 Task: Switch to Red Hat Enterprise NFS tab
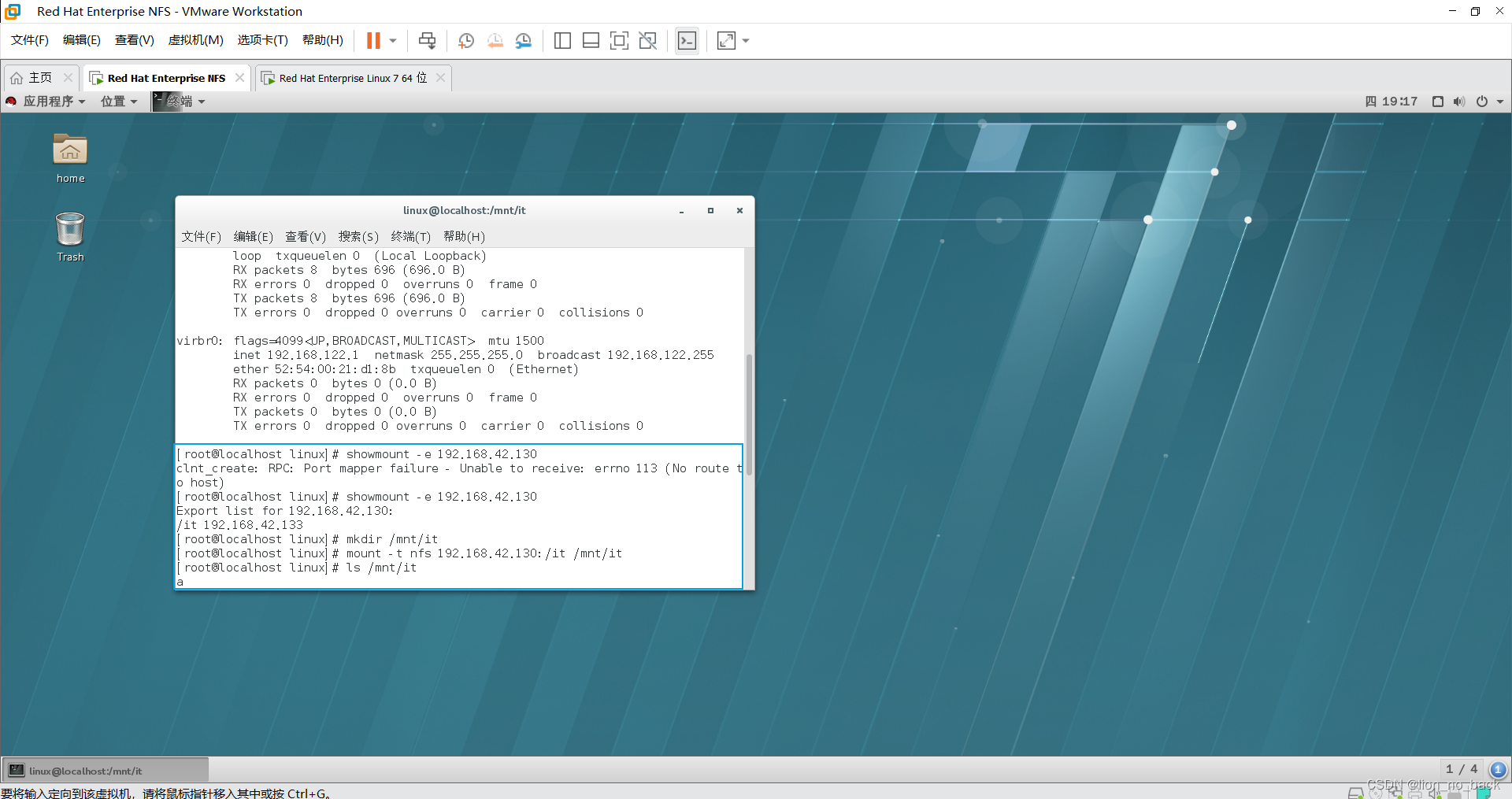click(x=166, y=78)
